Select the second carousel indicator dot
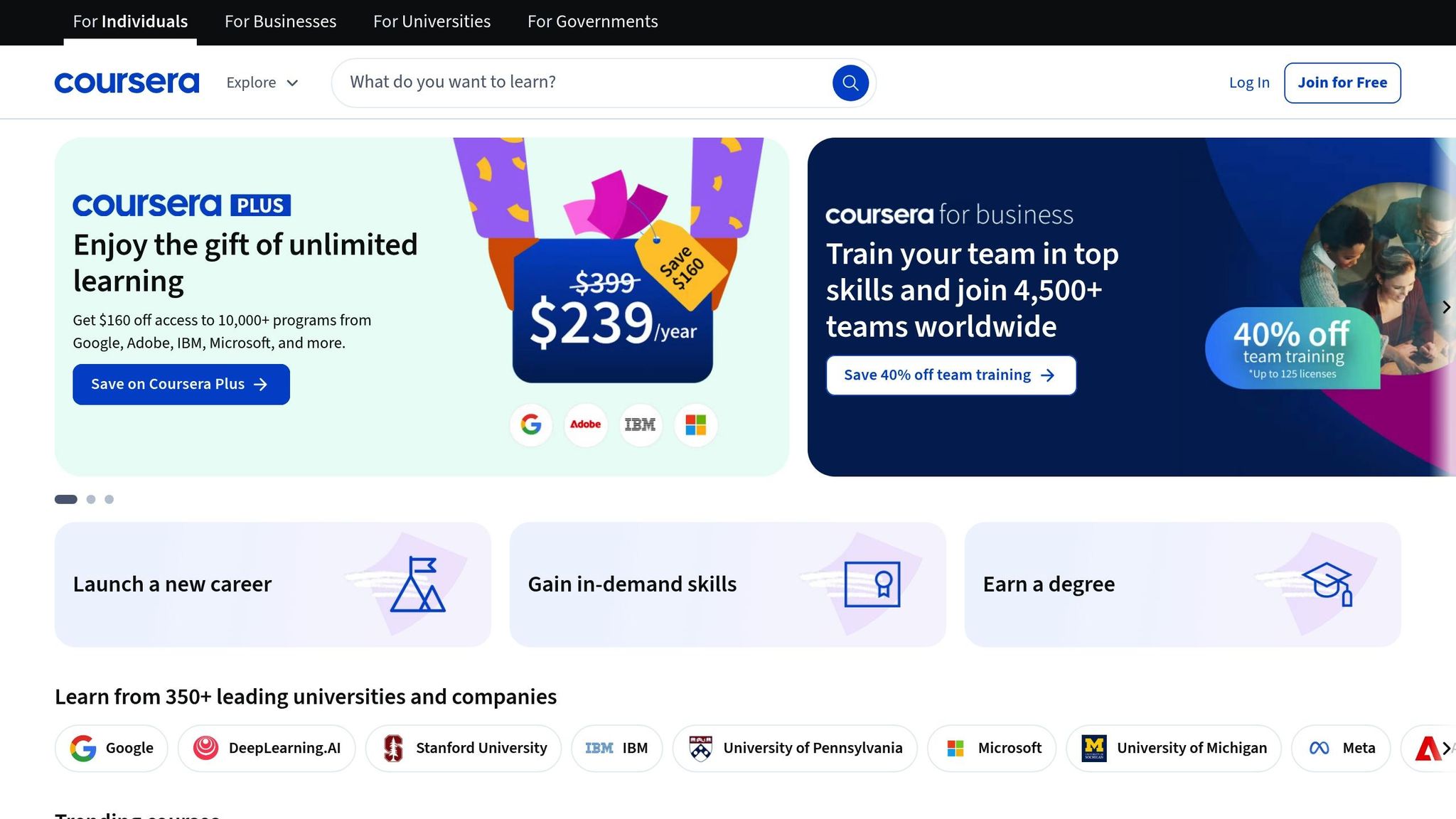 tap(90, 499)
